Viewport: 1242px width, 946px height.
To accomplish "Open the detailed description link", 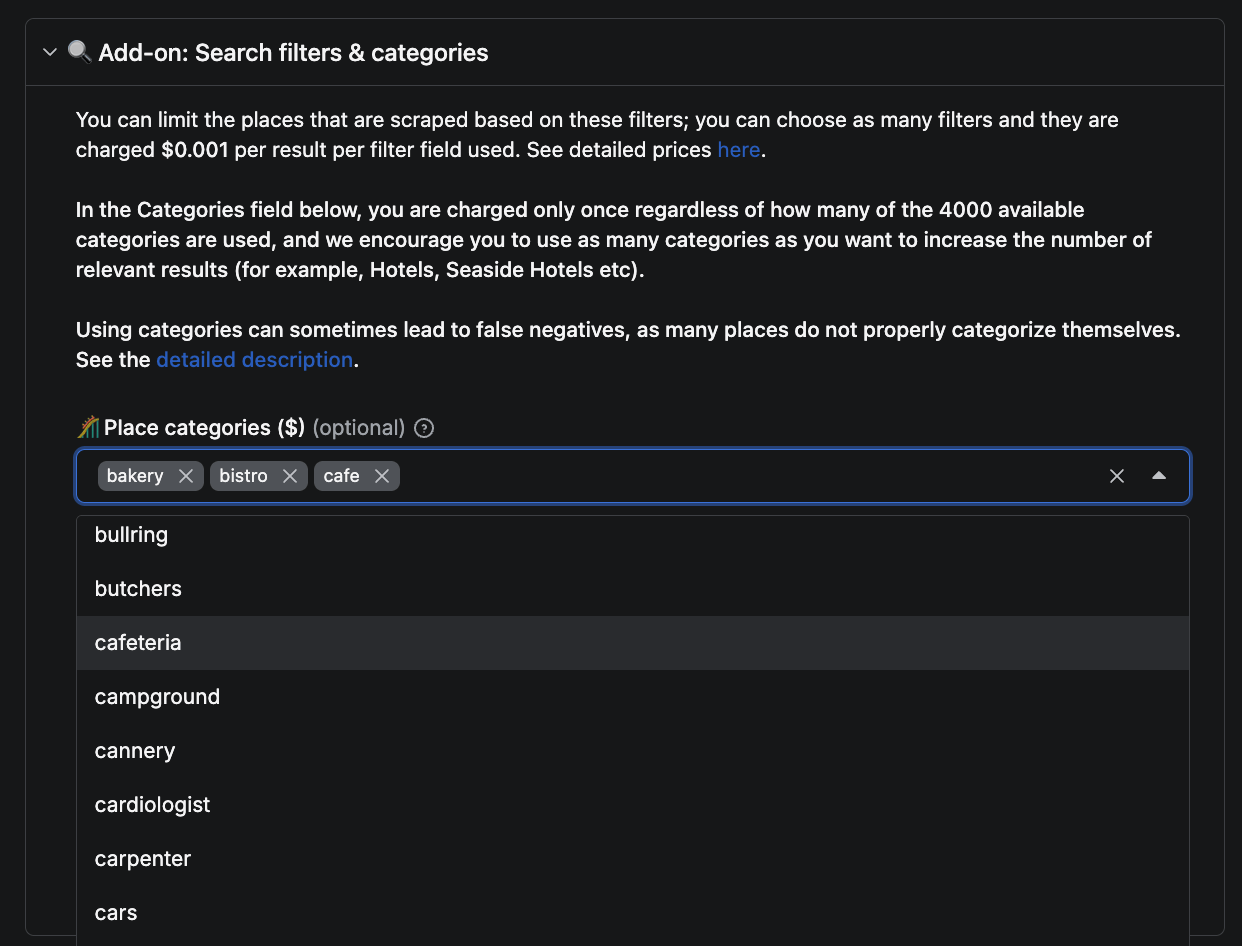I will (x=254, y=360).
